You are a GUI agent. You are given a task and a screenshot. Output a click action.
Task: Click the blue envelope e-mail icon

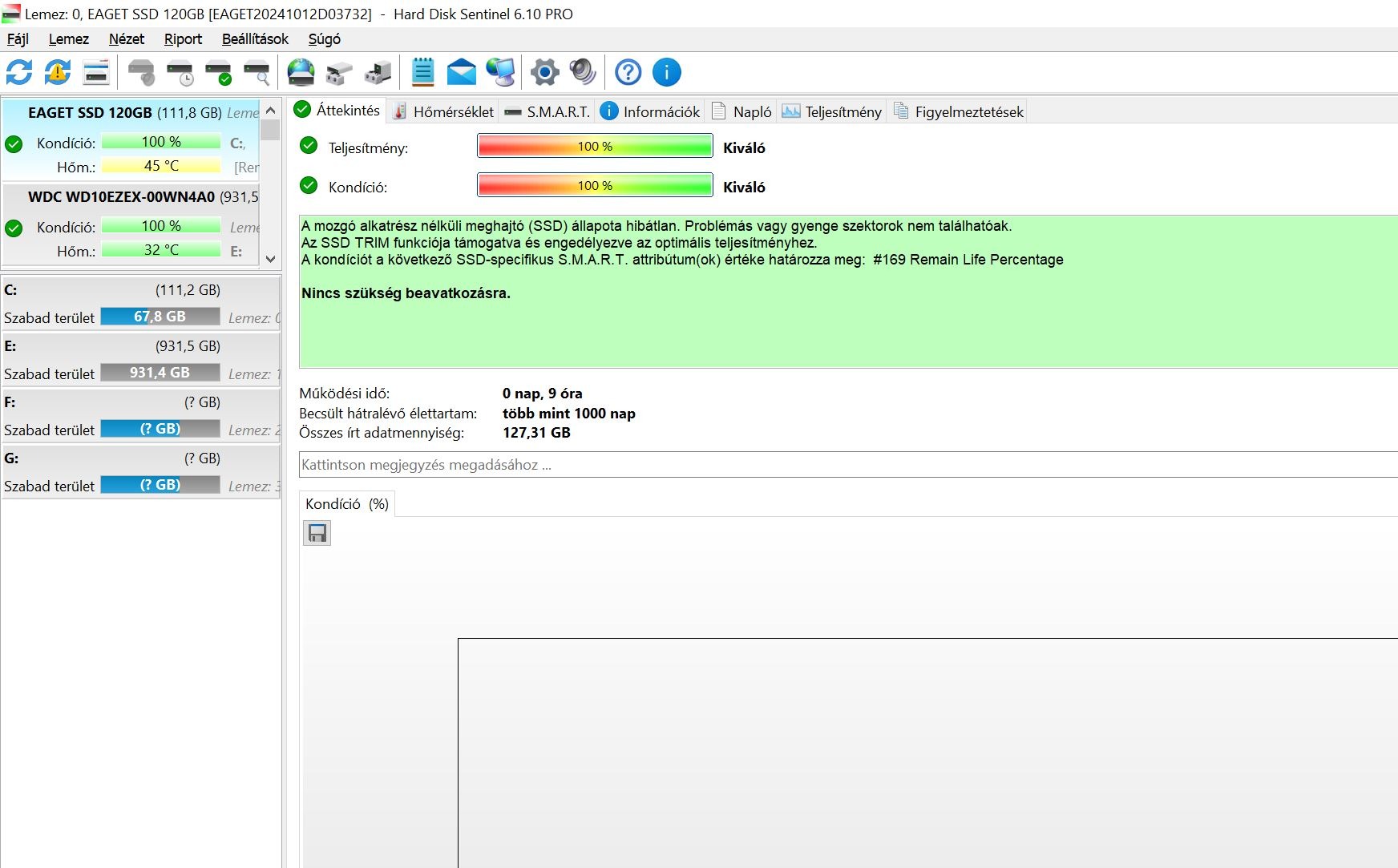pos(461,72)
